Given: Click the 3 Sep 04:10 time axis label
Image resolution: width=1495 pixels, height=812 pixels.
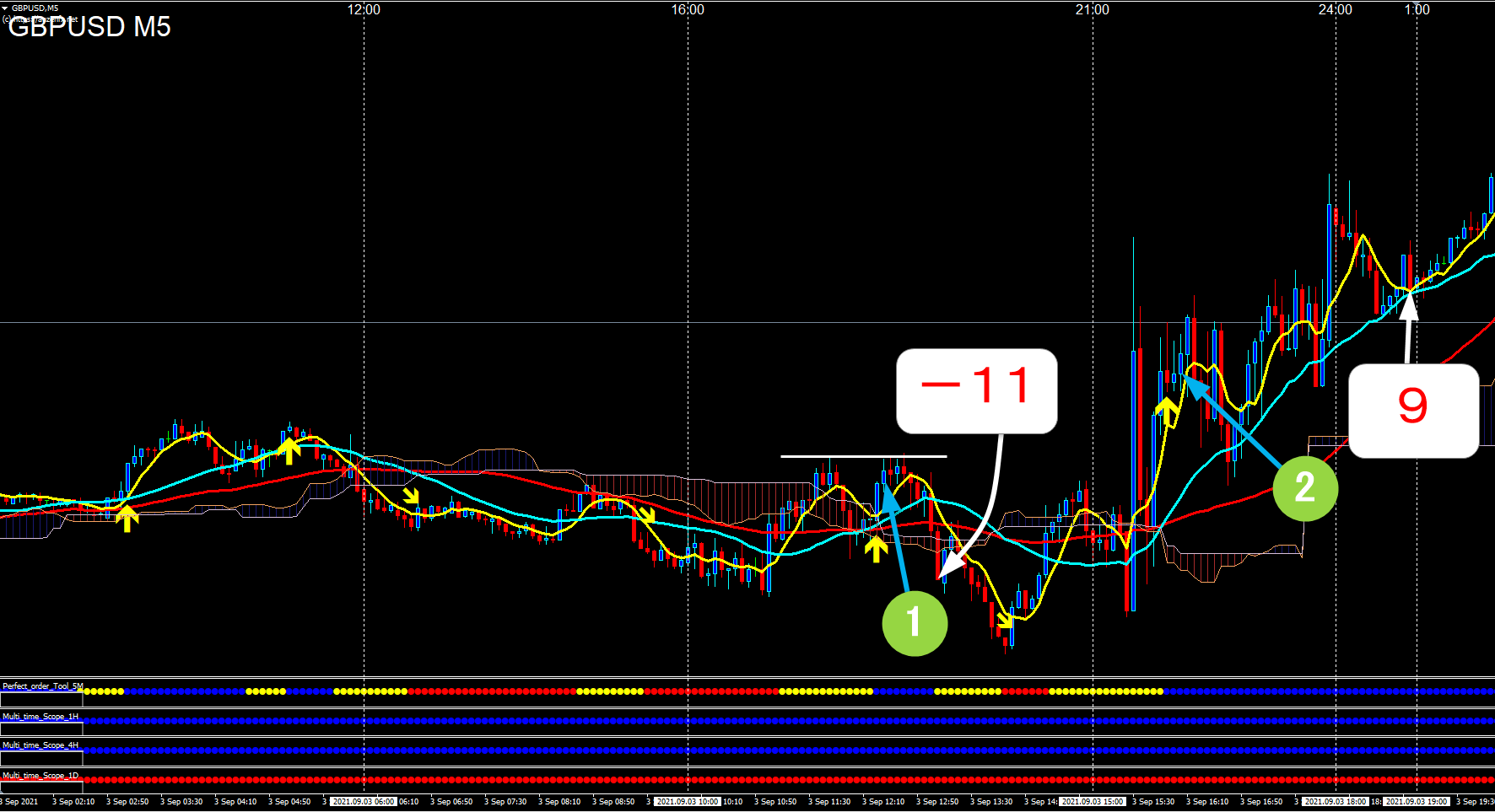Looking at the screenshot, I should 235,802.
